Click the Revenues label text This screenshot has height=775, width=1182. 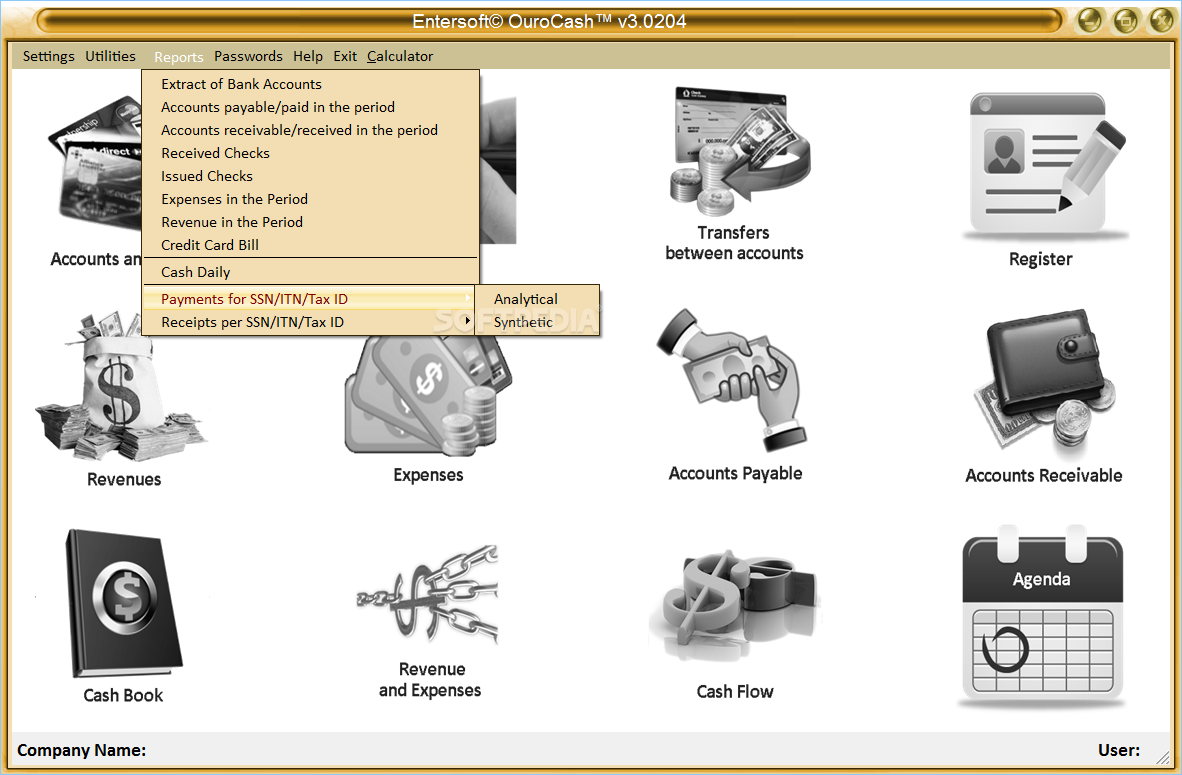(124, 479)
